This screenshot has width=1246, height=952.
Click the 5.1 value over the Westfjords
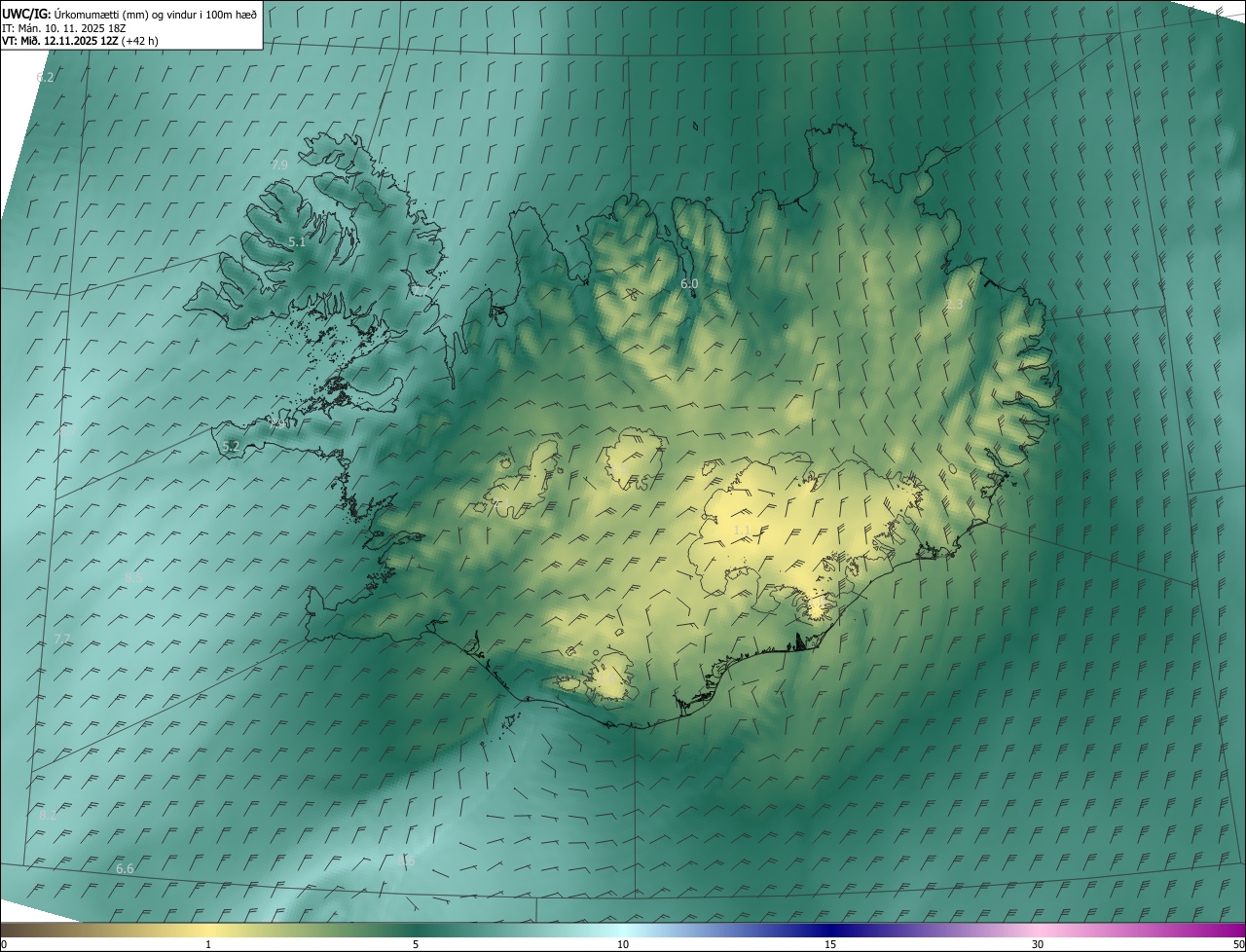(297, 242)
